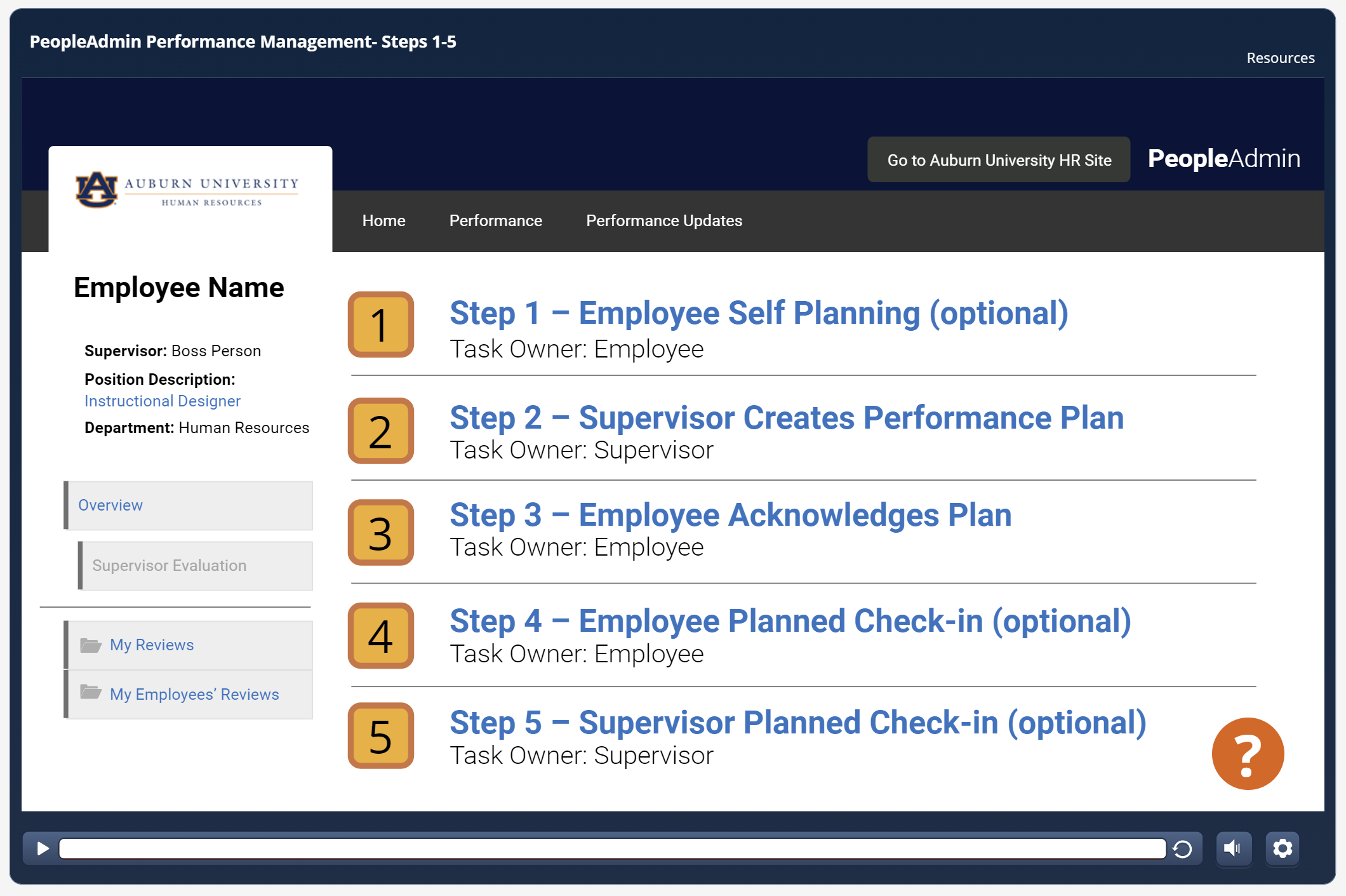1346x896 pixels.
Task: Click the Auburn University Human Resources logo
Action: coord(188,190)
